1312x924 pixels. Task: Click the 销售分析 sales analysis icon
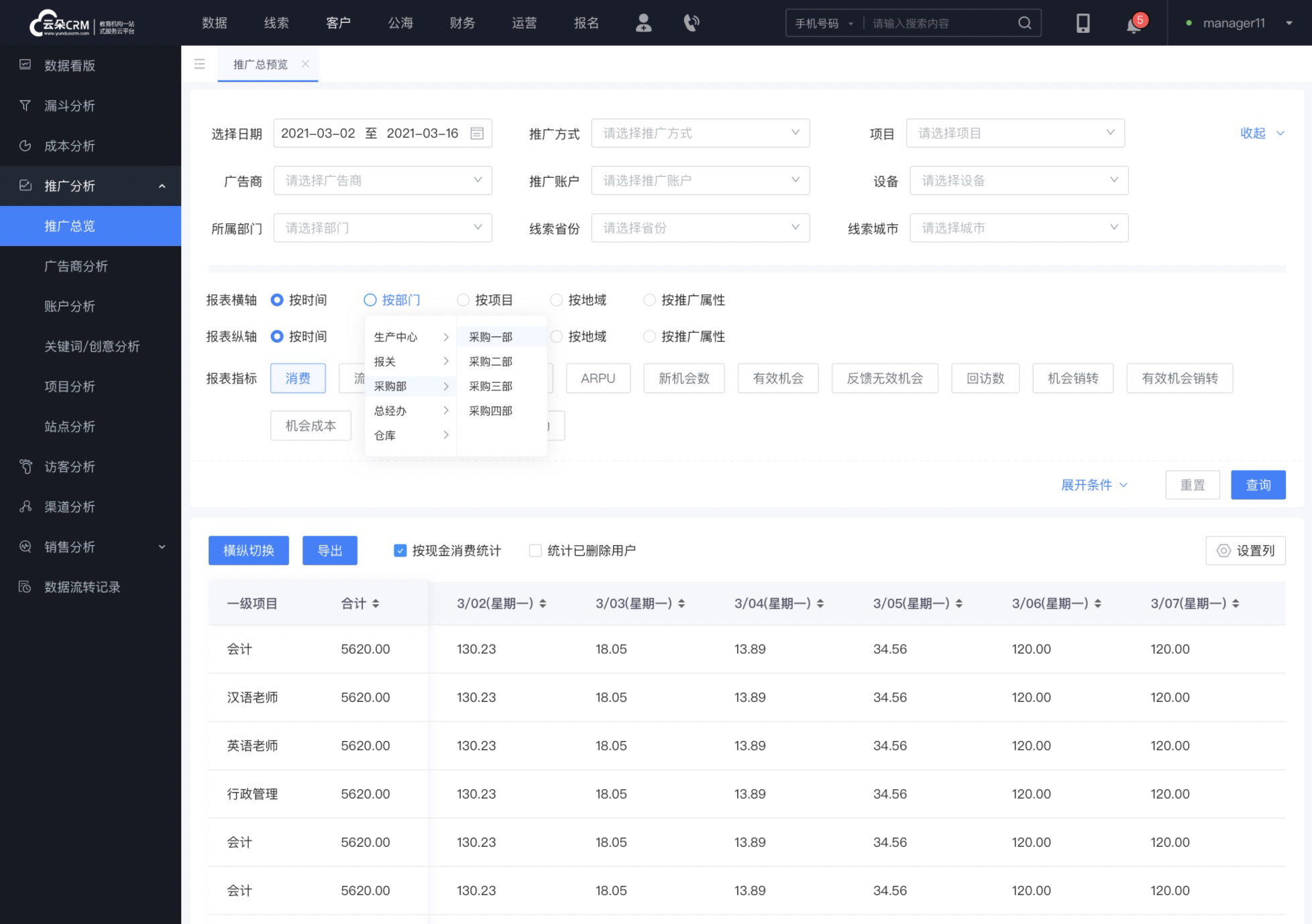pyautogui.click(x=26, y=547)
